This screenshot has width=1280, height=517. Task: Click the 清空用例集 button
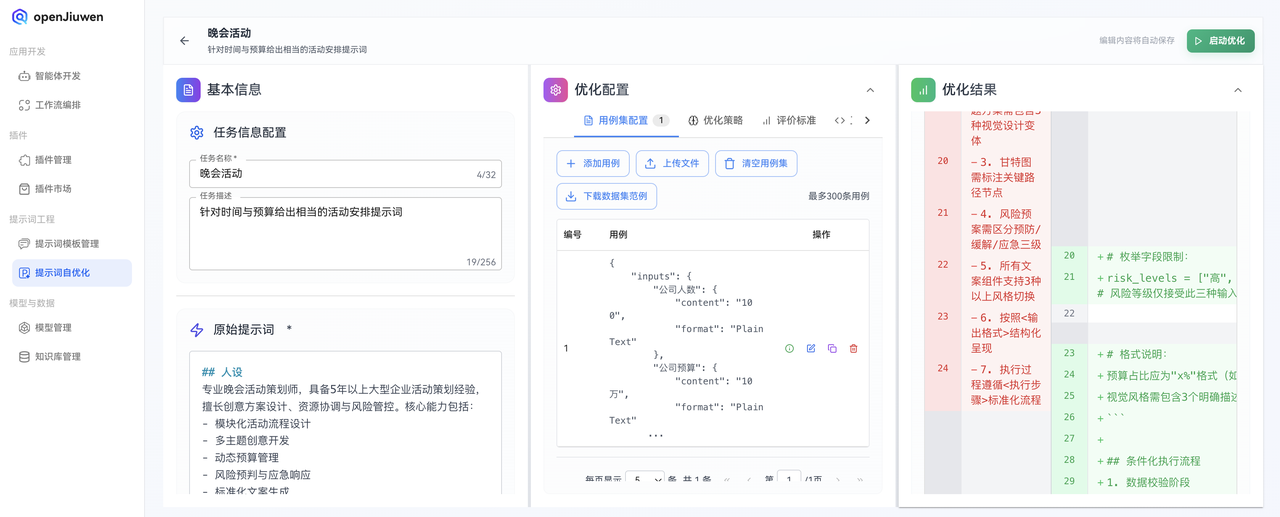(756, 164)
